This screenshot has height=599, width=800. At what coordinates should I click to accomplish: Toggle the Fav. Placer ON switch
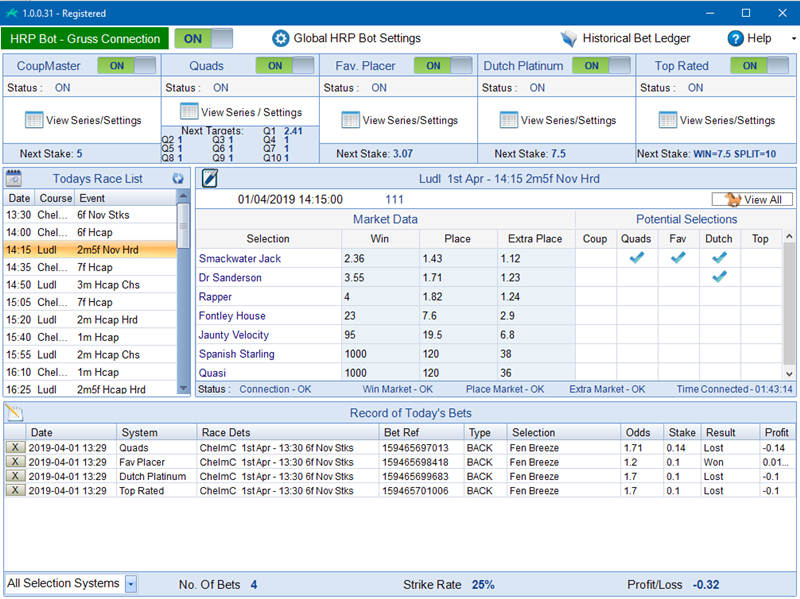443,66
